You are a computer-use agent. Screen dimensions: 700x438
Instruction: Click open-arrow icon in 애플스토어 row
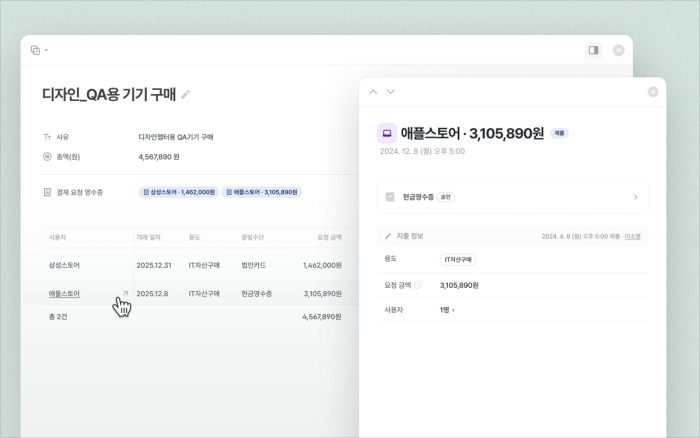125,293
